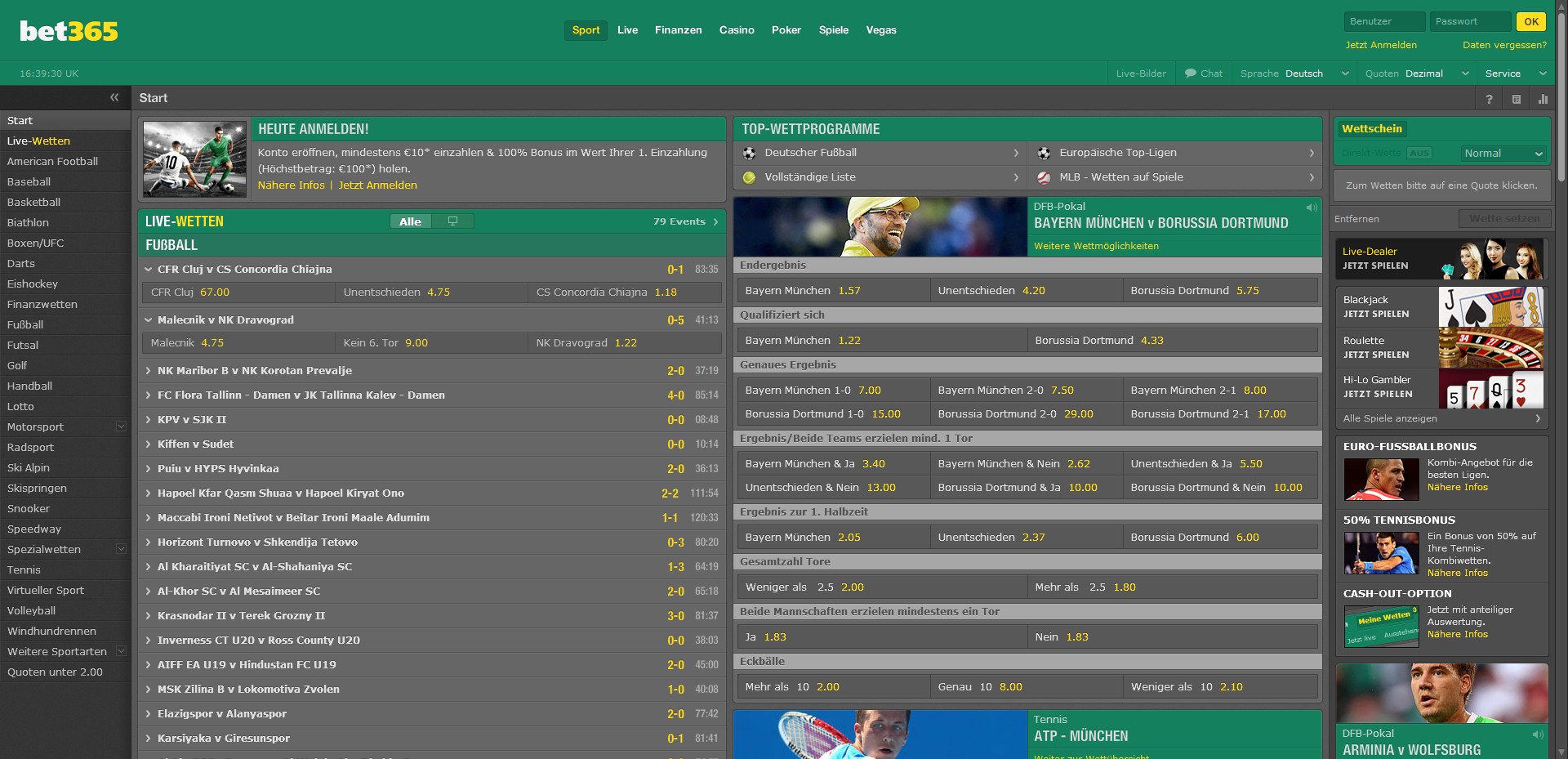
Task: Open Nähere Infos in registration banner
Action: [x=291, y=185]
